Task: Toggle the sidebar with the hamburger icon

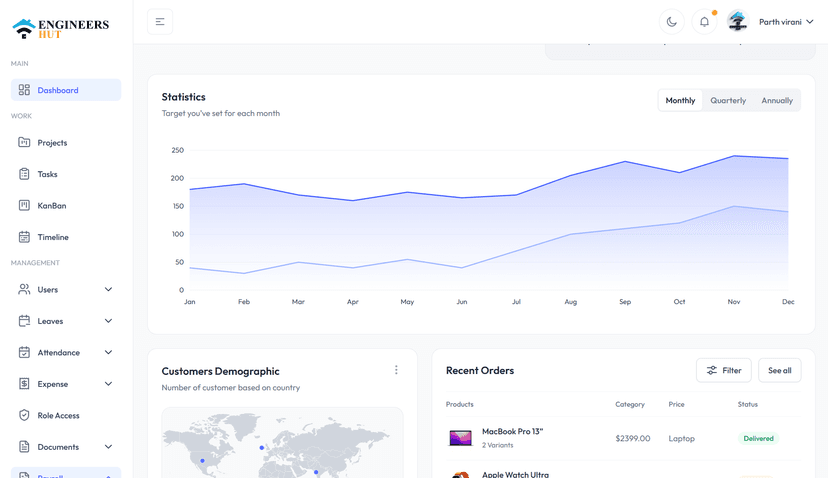Action: (160, 22)
